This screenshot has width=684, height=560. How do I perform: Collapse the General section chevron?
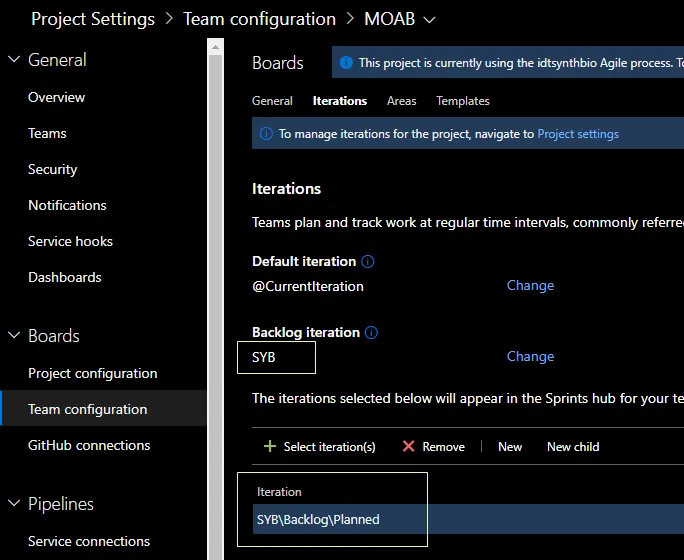pos(14,60)
